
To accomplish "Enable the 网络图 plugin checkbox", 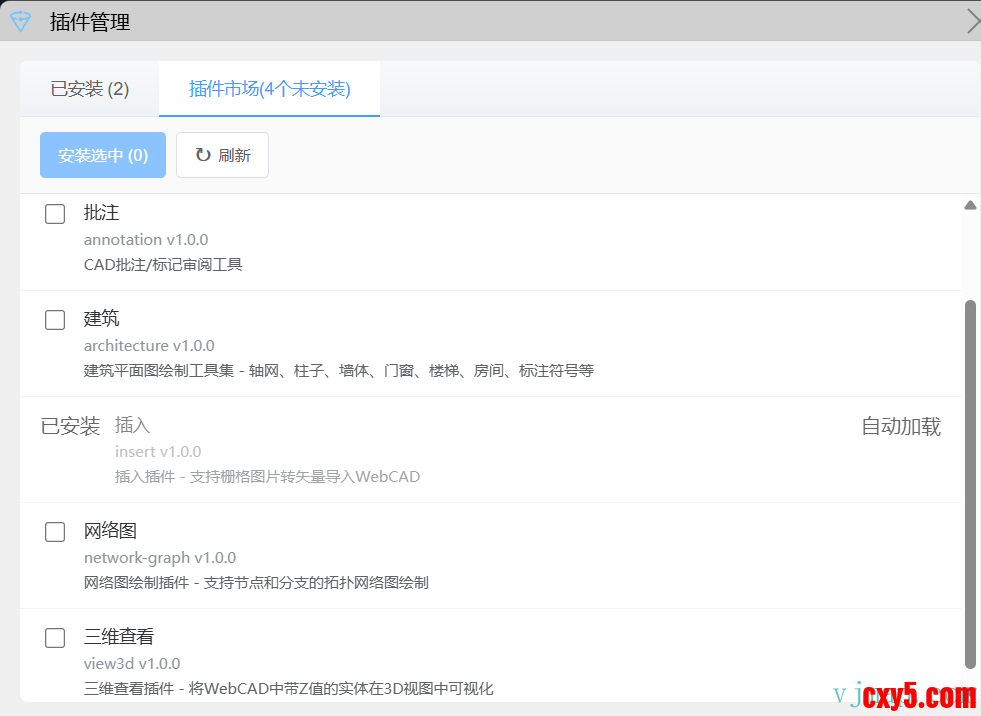I will pos(55,532).
